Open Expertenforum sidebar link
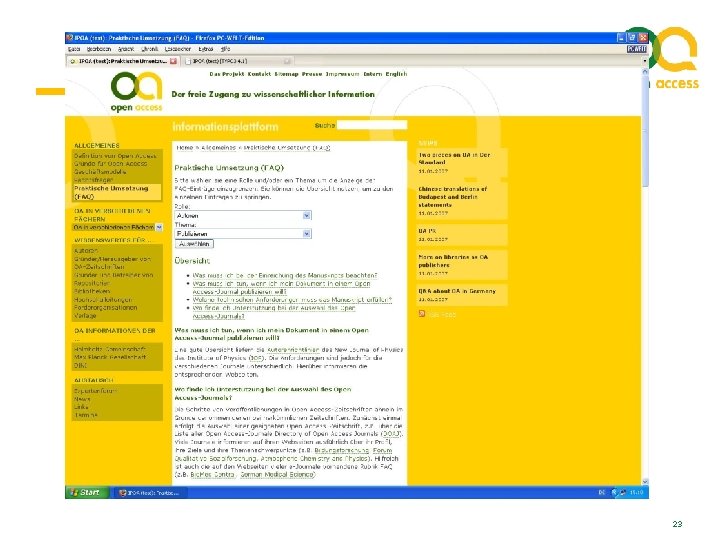 [x=96, y=391]
